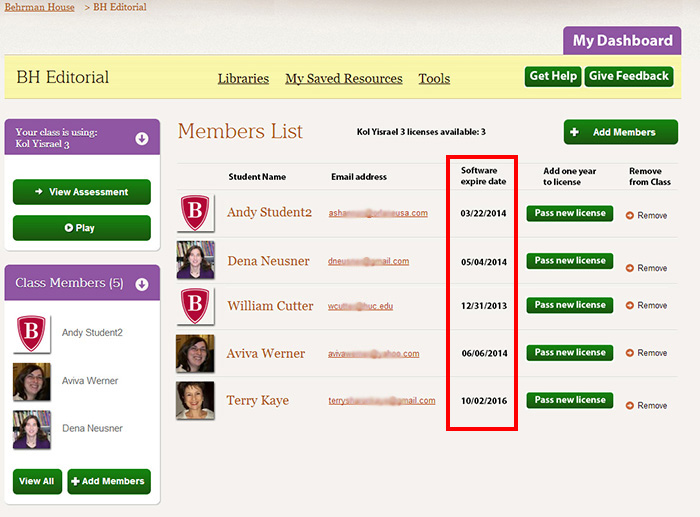The height and width of the screenshot is (517, 700).
Task: Start the Play button
Action: click(x=82, y=228)
